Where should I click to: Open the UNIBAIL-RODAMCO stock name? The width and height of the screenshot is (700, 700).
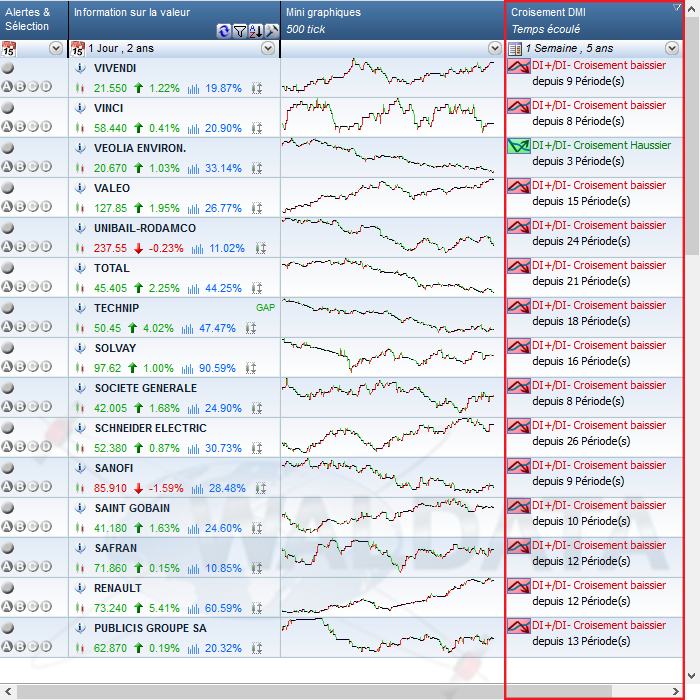[x=145, y=228]
